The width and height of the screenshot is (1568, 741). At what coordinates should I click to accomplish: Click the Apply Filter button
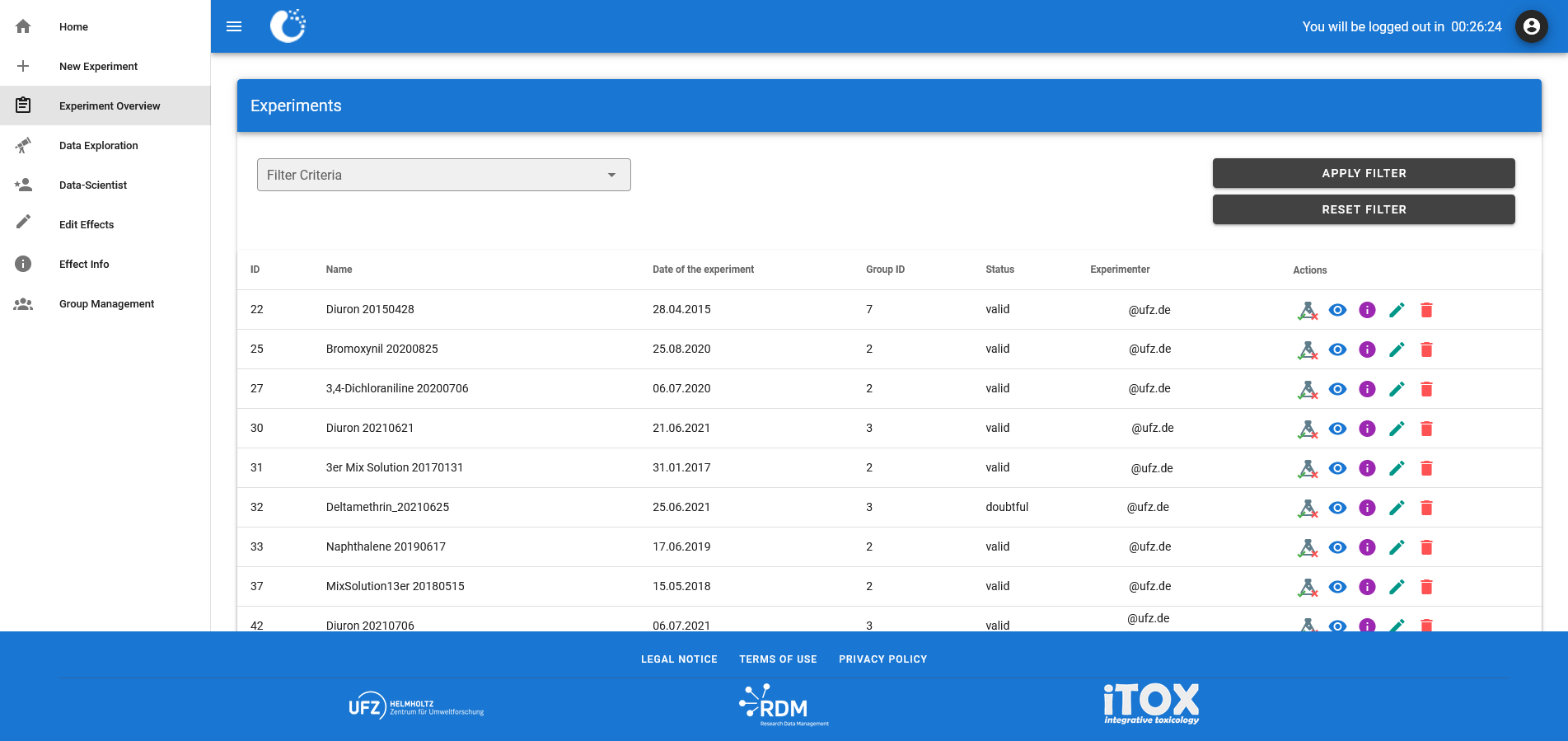coord(1364,173)
